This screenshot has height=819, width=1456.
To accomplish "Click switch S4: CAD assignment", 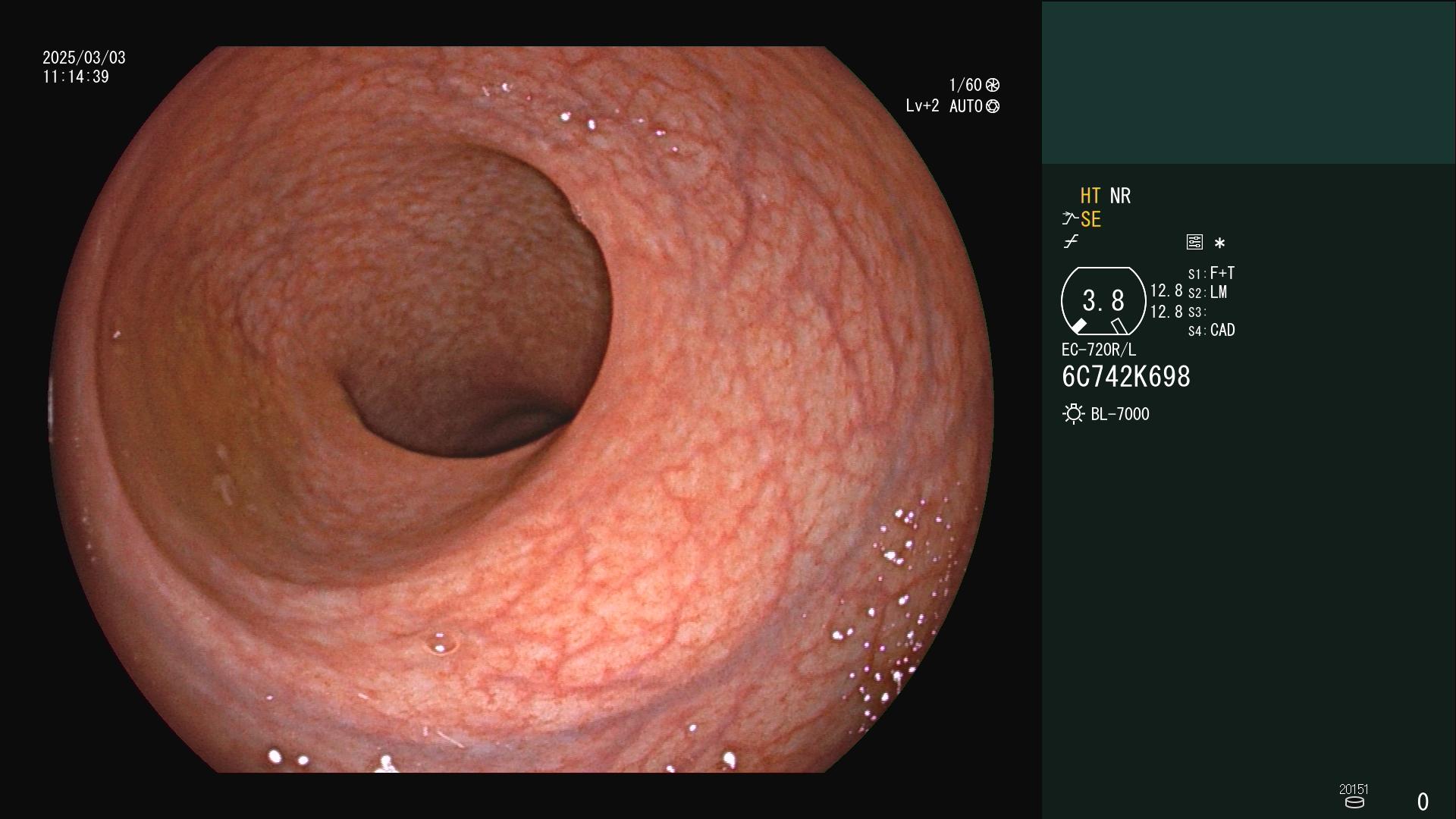I will [x=1212, y=331].
